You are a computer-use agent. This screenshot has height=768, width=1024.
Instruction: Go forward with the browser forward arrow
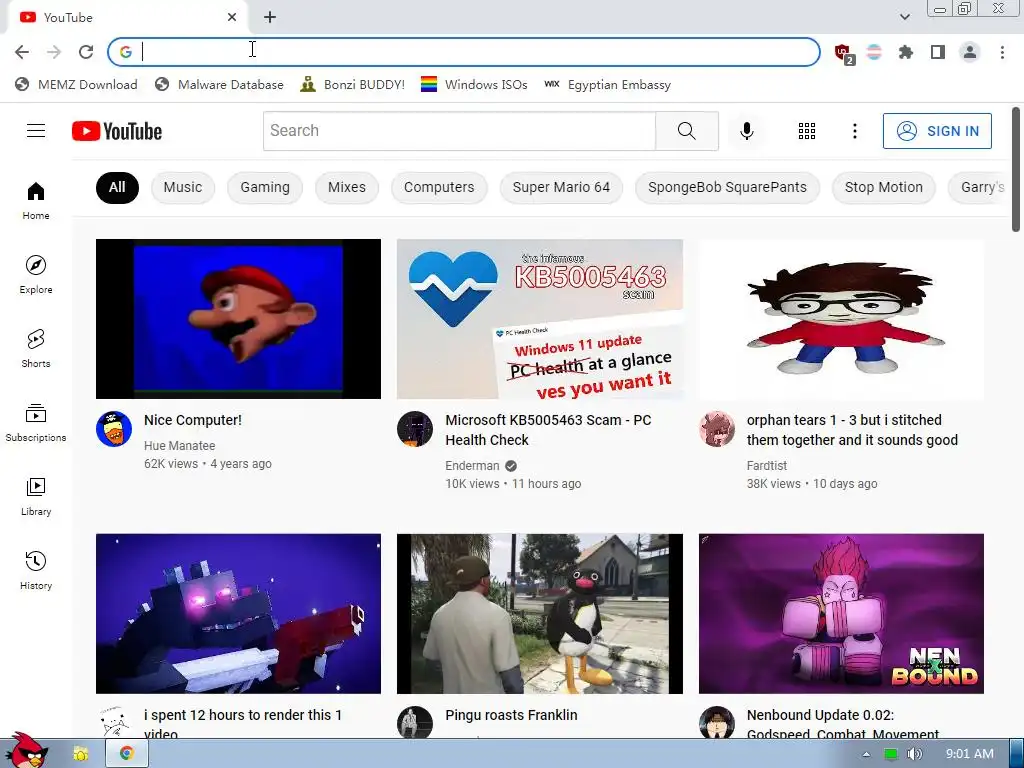click(x=54, y=52)
